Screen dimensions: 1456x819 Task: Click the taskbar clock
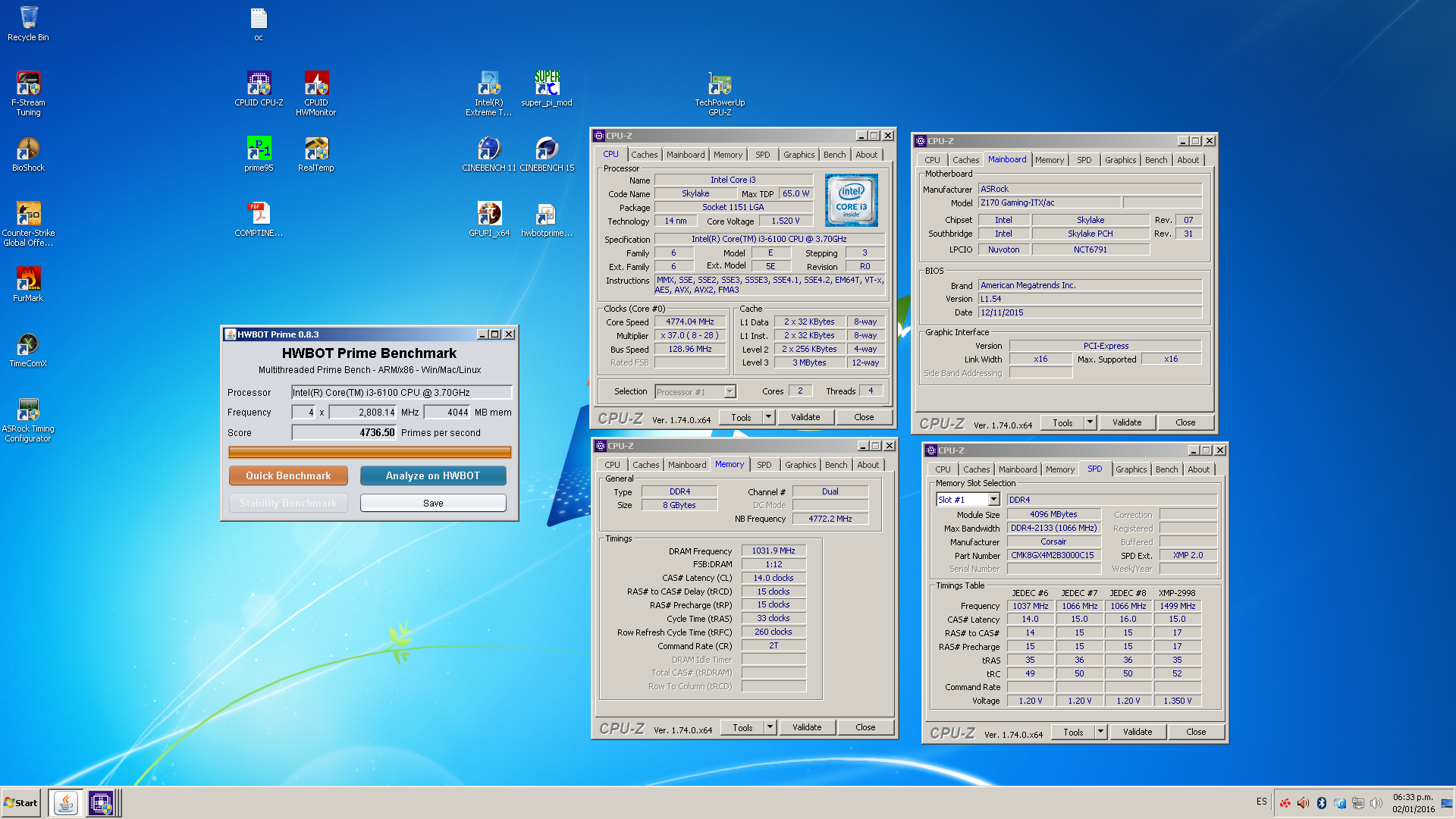click(x=1413, y=803)
